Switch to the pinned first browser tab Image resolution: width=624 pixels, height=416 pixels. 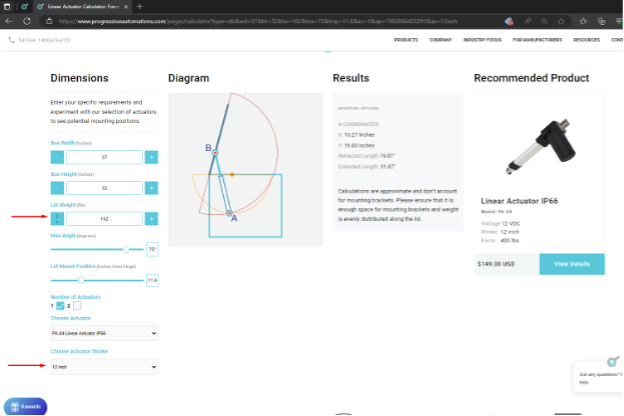25,6
